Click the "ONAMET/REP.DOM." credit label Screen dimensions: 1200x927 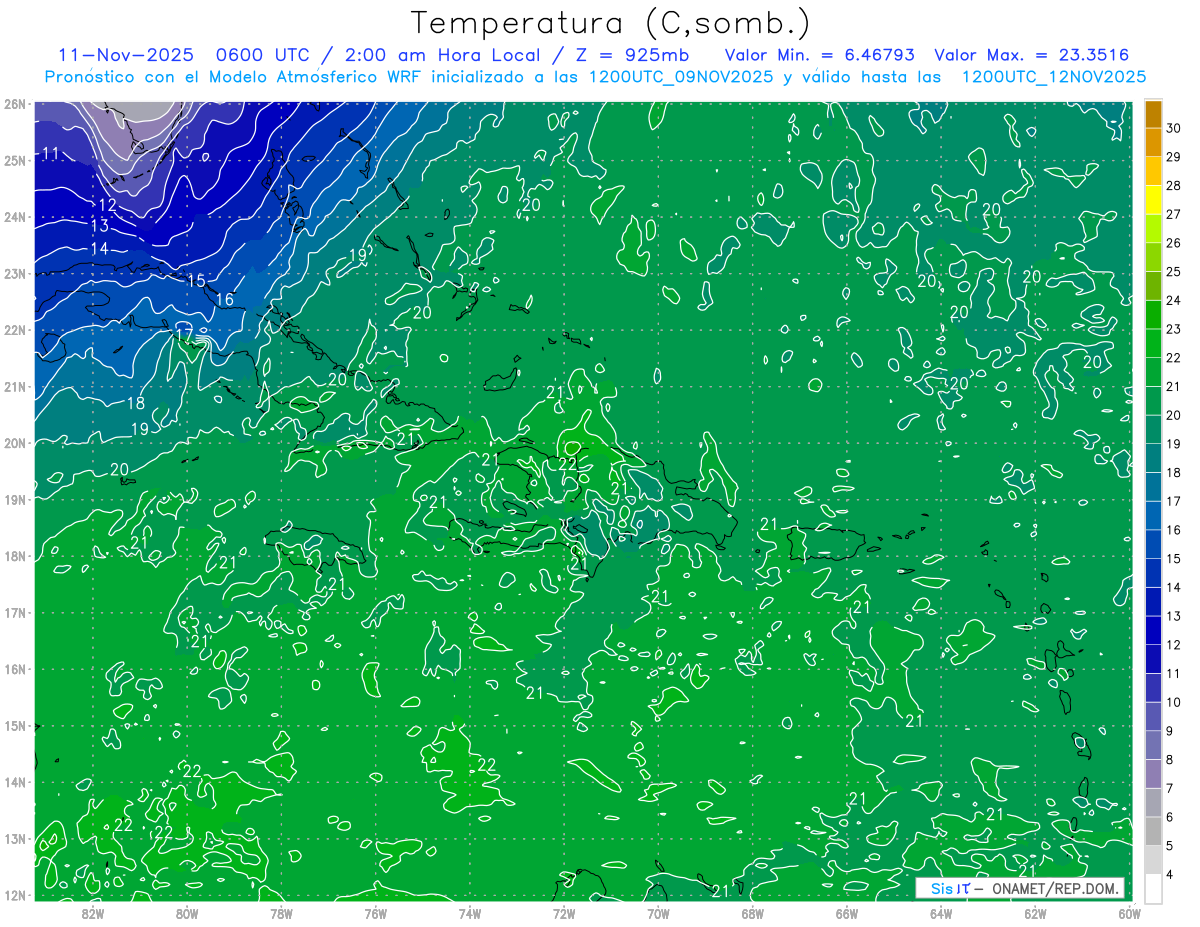(1057, 888)
